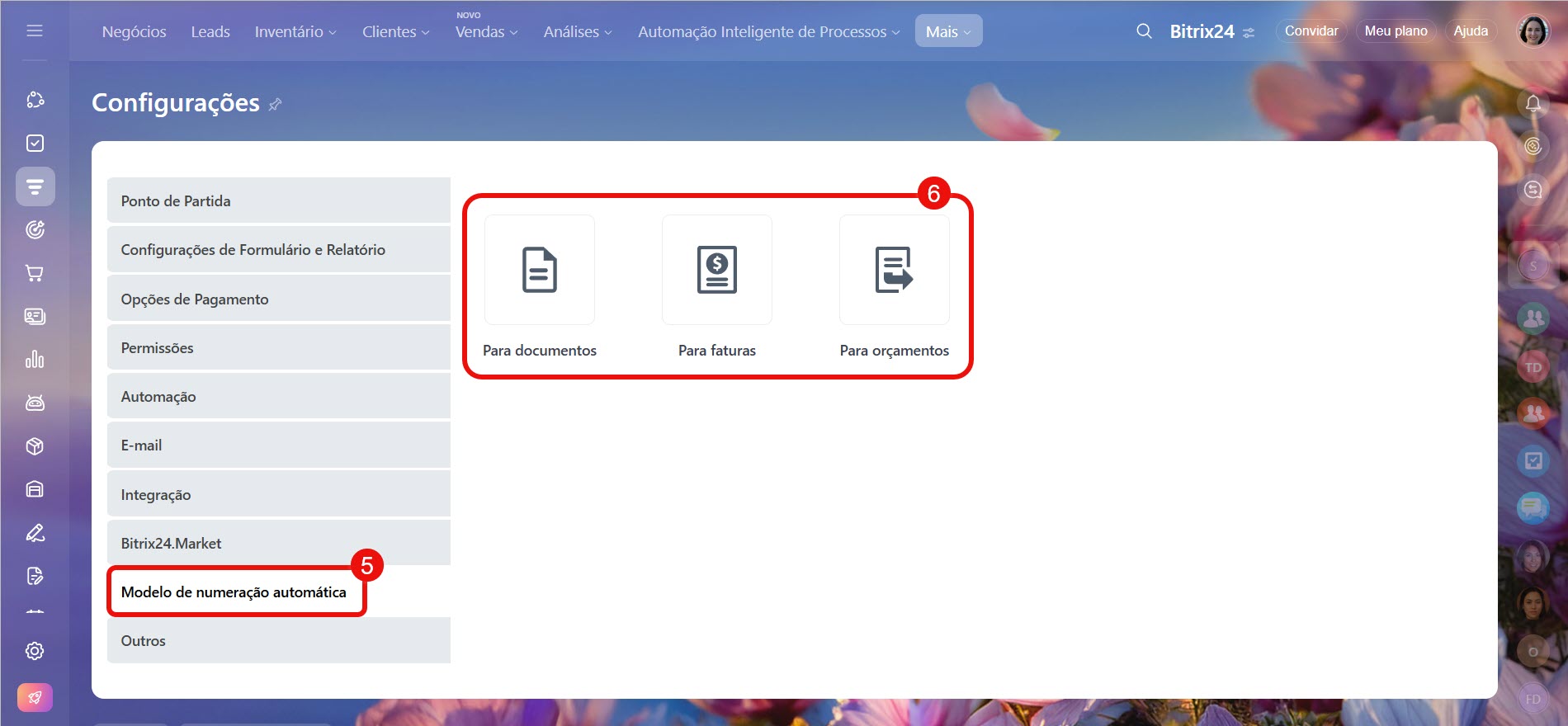This screenshot has width=1568, height=726.
Task: Click the search magnifier icon
Action: [1144, 31]
